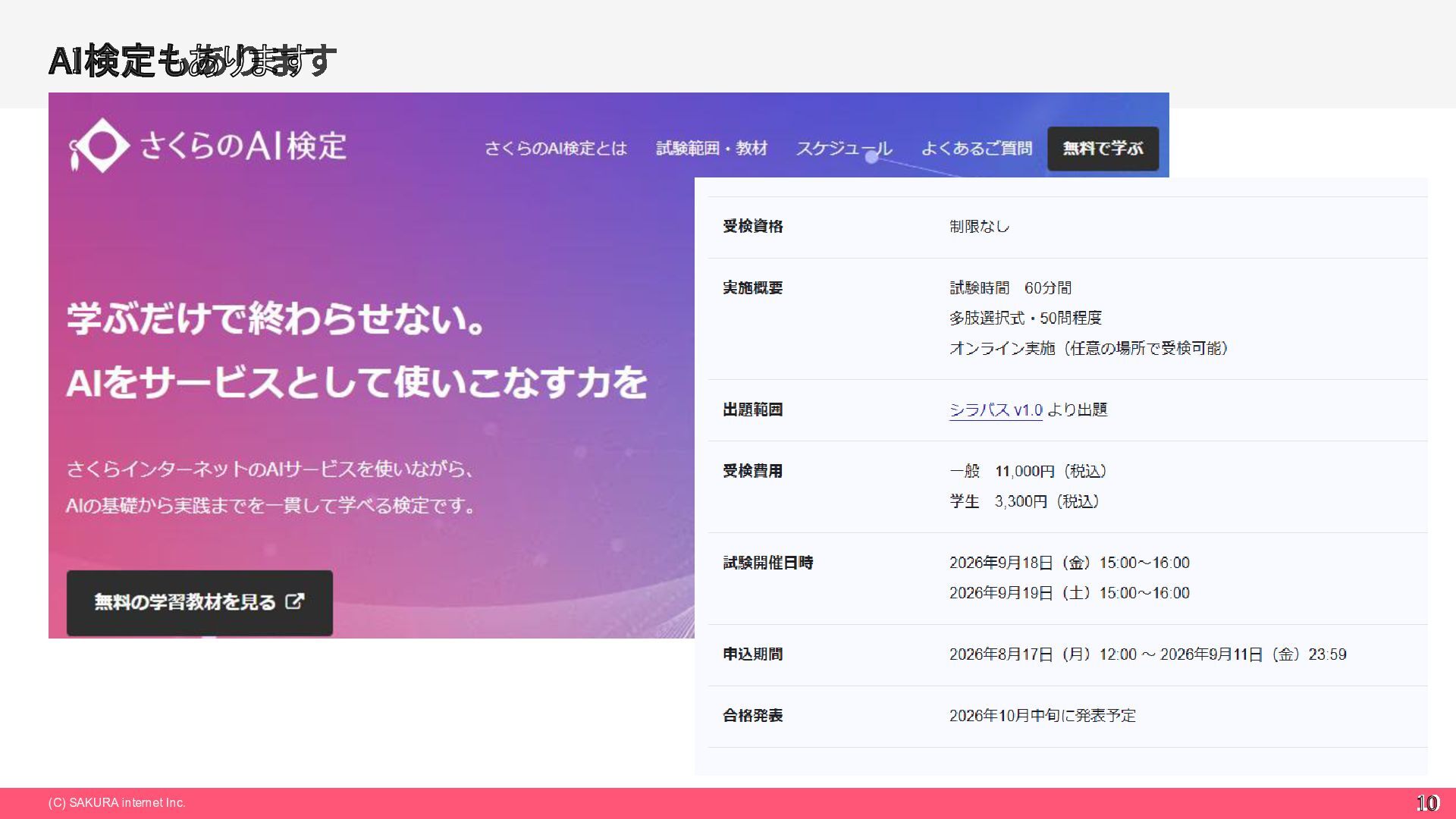Click the (C) SAKURA internet Inc. footer
The height and width of the screenshot is (819, 1456).
[117, 803]
